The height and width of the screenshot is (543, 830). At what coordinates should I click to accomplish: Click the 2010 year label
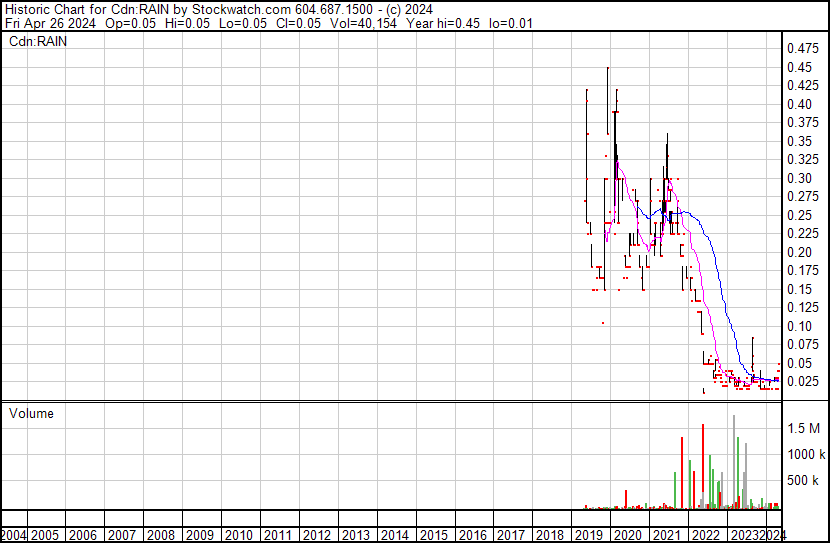pyautogui.click(x=239, y=535)
